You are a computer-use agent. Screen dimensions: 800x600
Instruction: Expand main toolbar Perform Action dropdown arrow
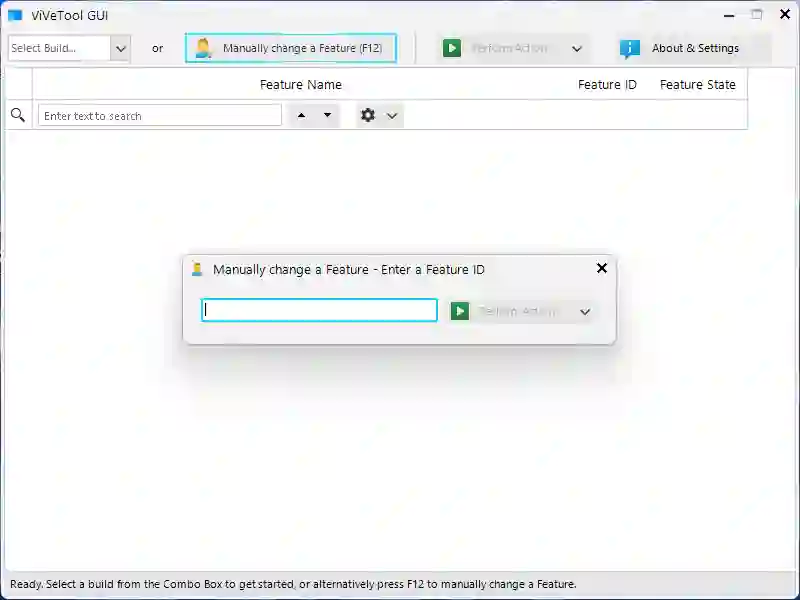(x=577, y=49)
